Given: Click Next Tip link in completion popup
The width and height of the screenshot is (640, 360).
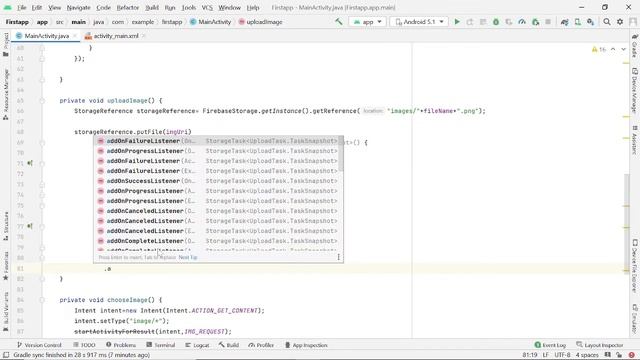Looking at the screenshot, I should point(188,258).
